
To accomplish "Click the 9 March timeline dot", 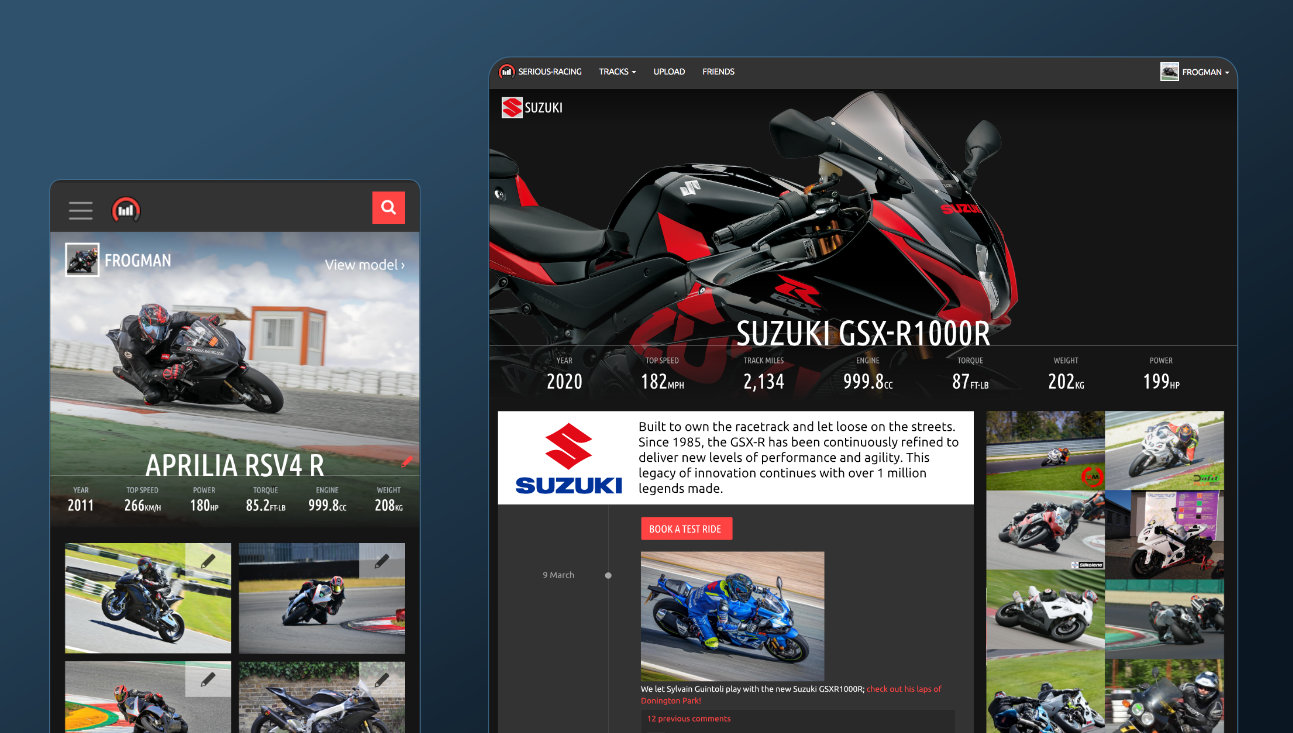I will [x=608, y=575].
